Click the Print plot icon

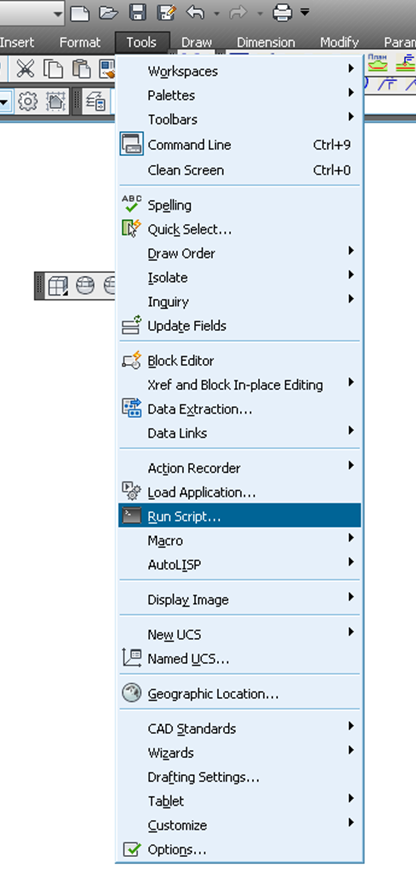pos(282,12)
